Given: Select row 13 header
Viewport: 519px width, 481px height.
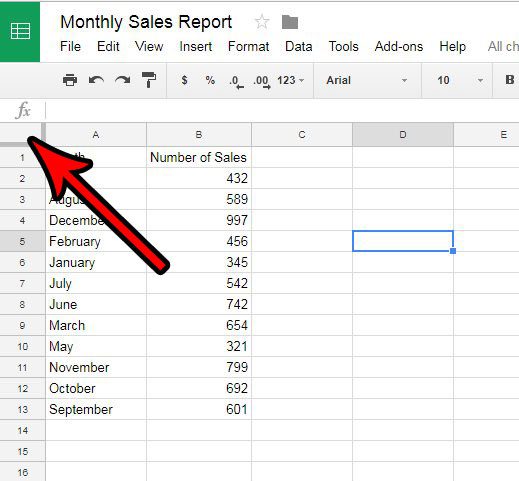Looking at the screenshot, I should pos(22,409).
